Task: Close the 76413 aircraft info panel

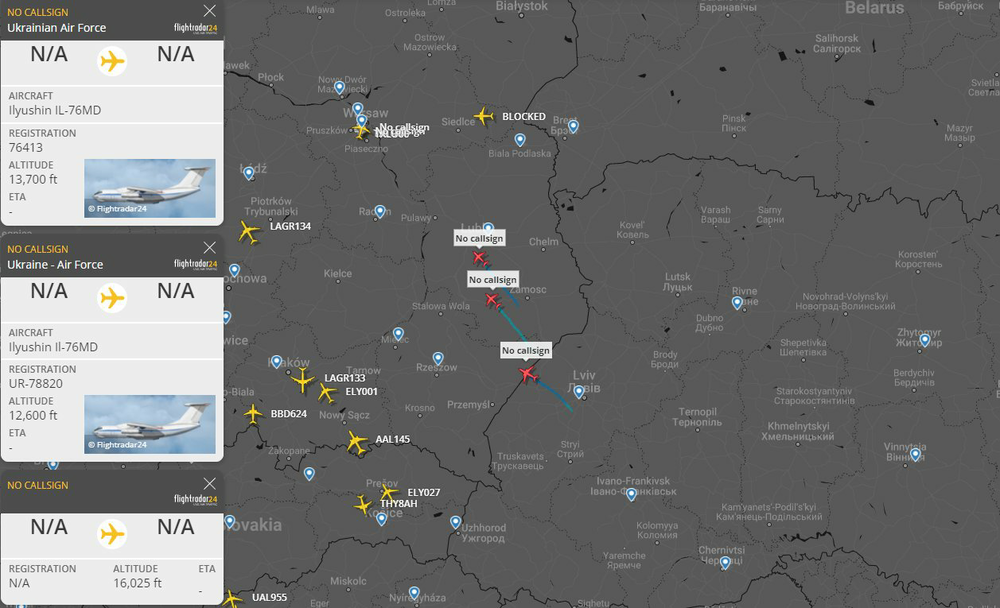Action: click(209, 10)
